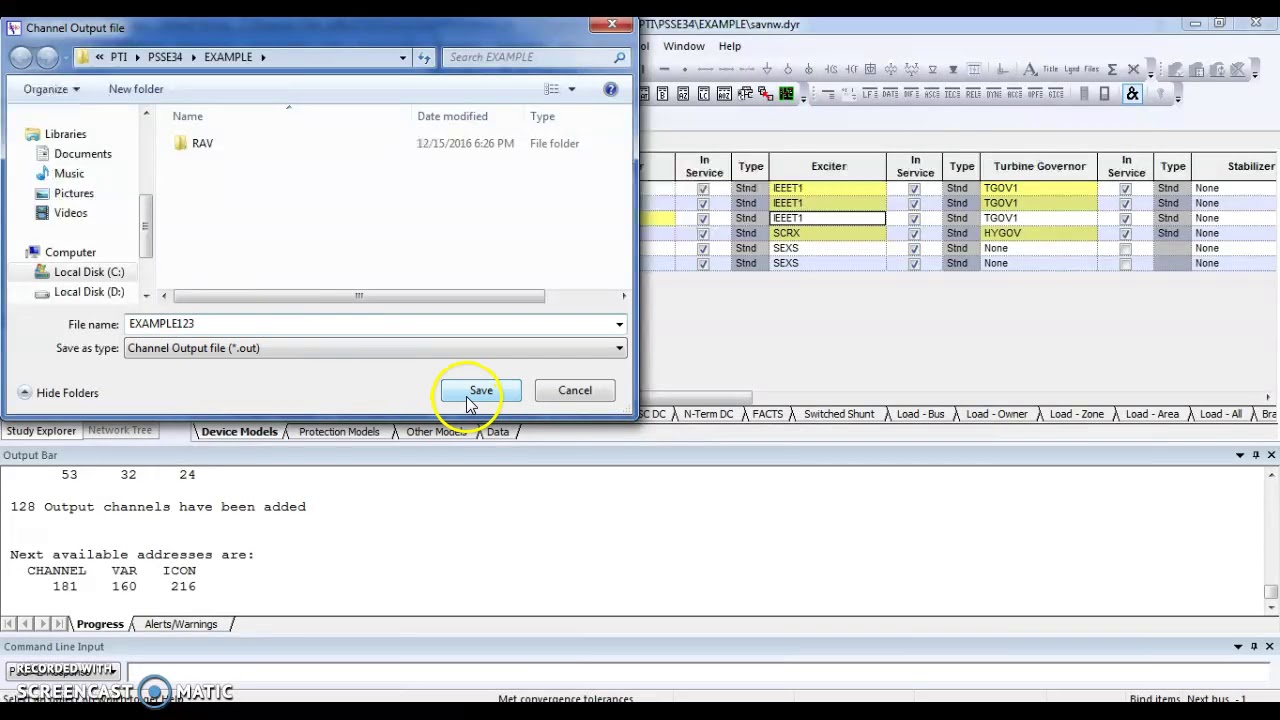Open the address bar path dropdown arrow
Viewport: 1280px width, 720px height.
403,57
